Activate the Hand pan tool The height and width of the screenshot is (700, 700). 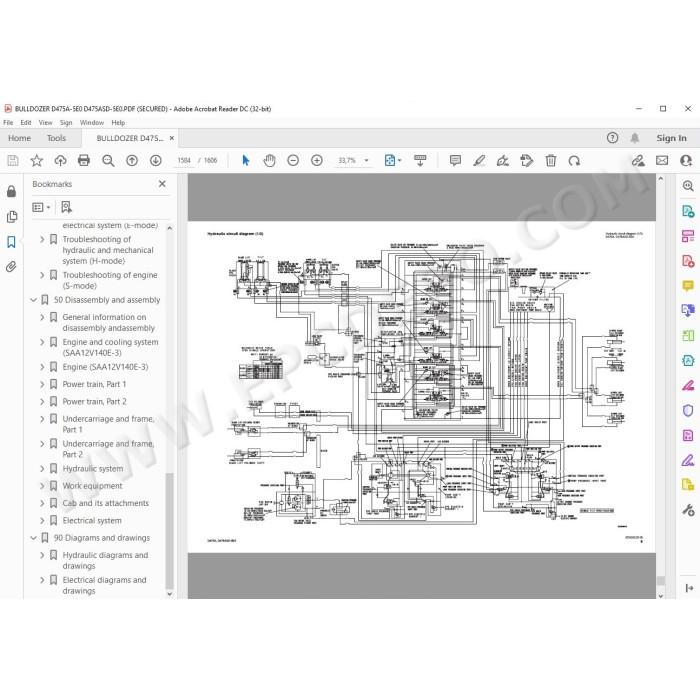[269, 160]
